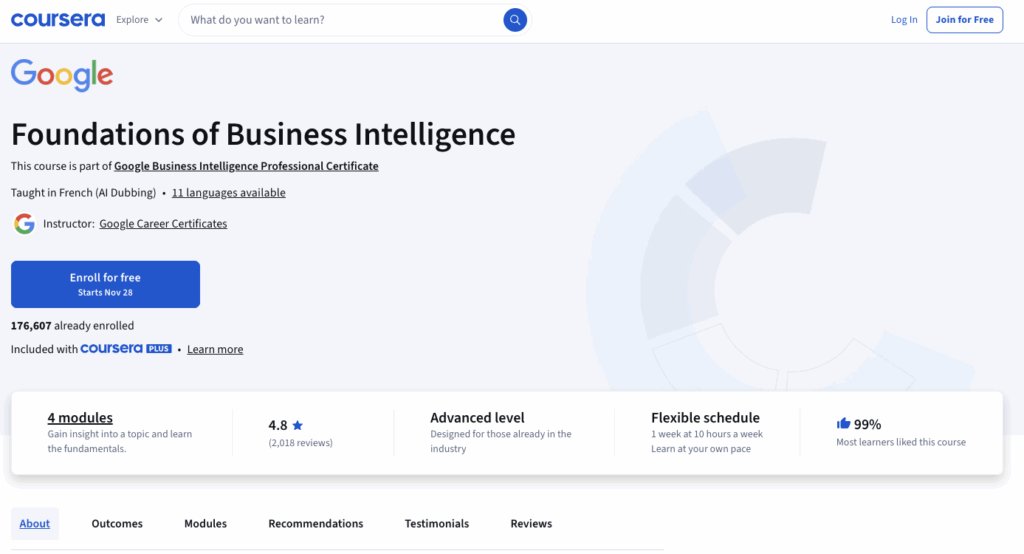Open the Reviews tab
The image size is (1024, 554).
coord(531,523)
